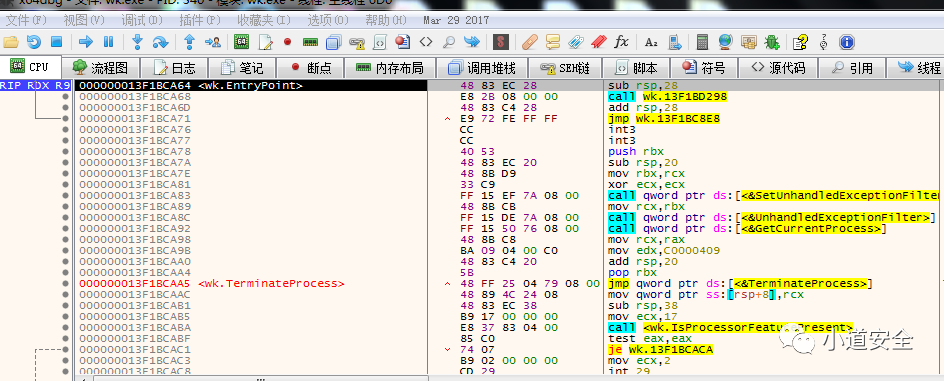Open the manual question-document icon

coord(800,42)
